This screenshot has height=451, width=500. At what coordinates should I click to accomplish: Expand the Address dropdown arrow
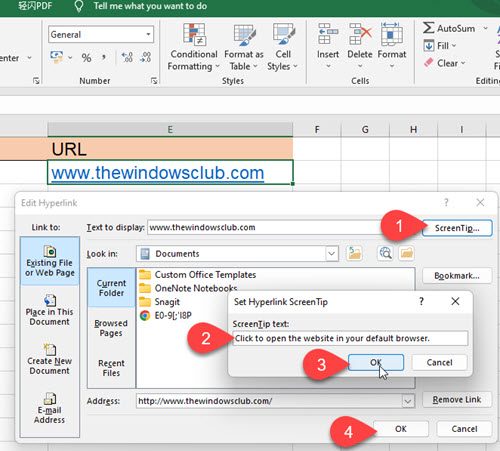pos(408,401)
